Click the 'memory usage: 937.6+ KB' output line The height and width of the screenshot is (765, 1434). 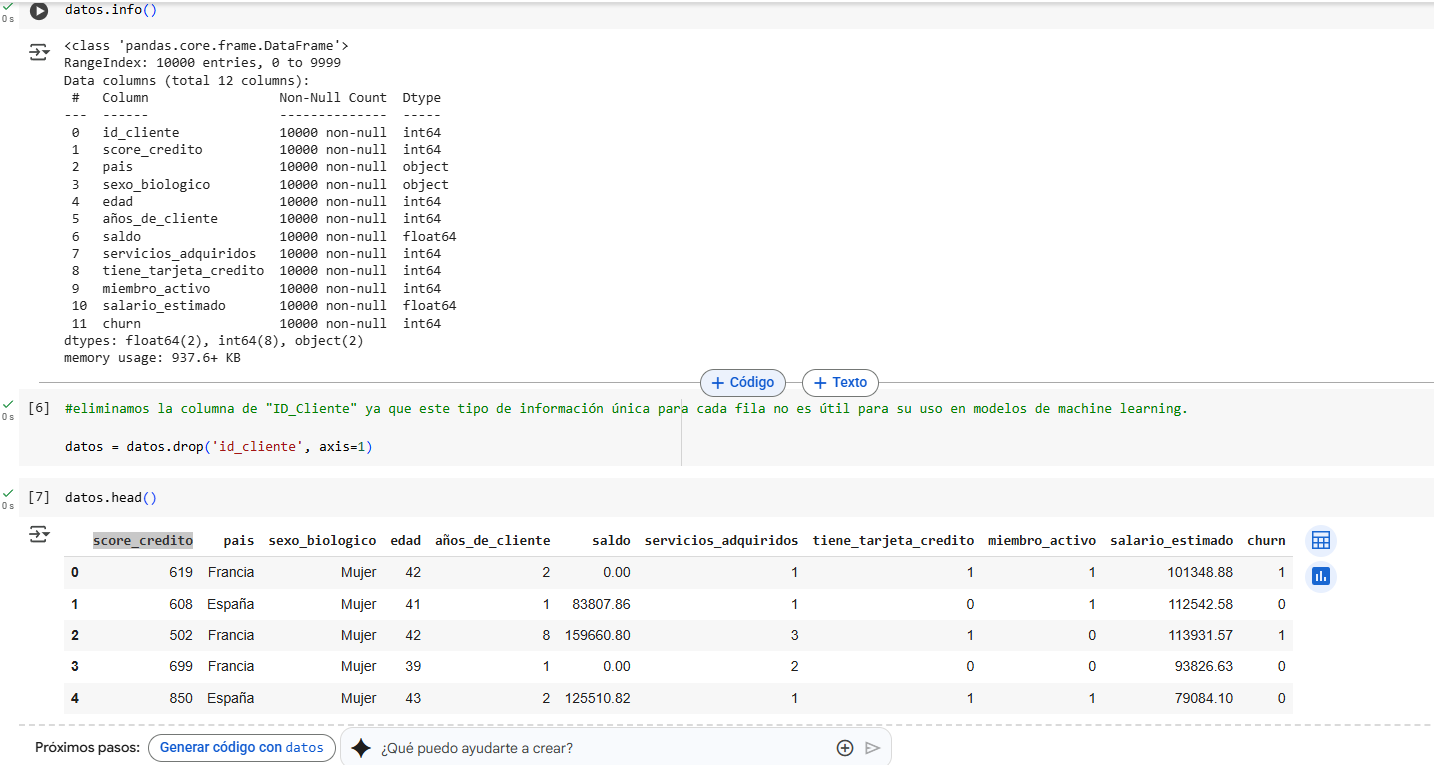tap(152, 357)
